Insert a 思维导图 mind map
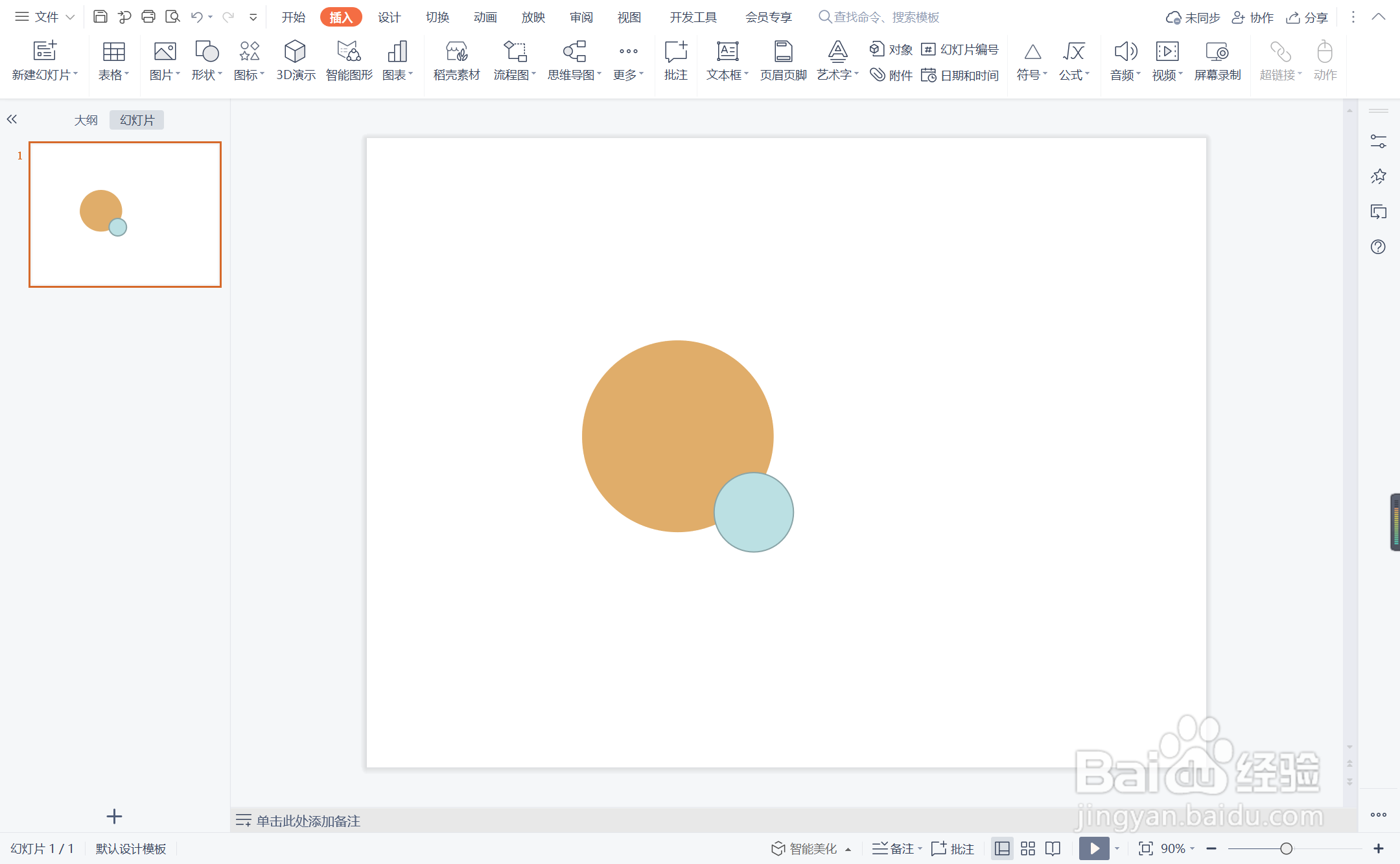Screen dimensions: 1400x864 click(x=574, y=61)
